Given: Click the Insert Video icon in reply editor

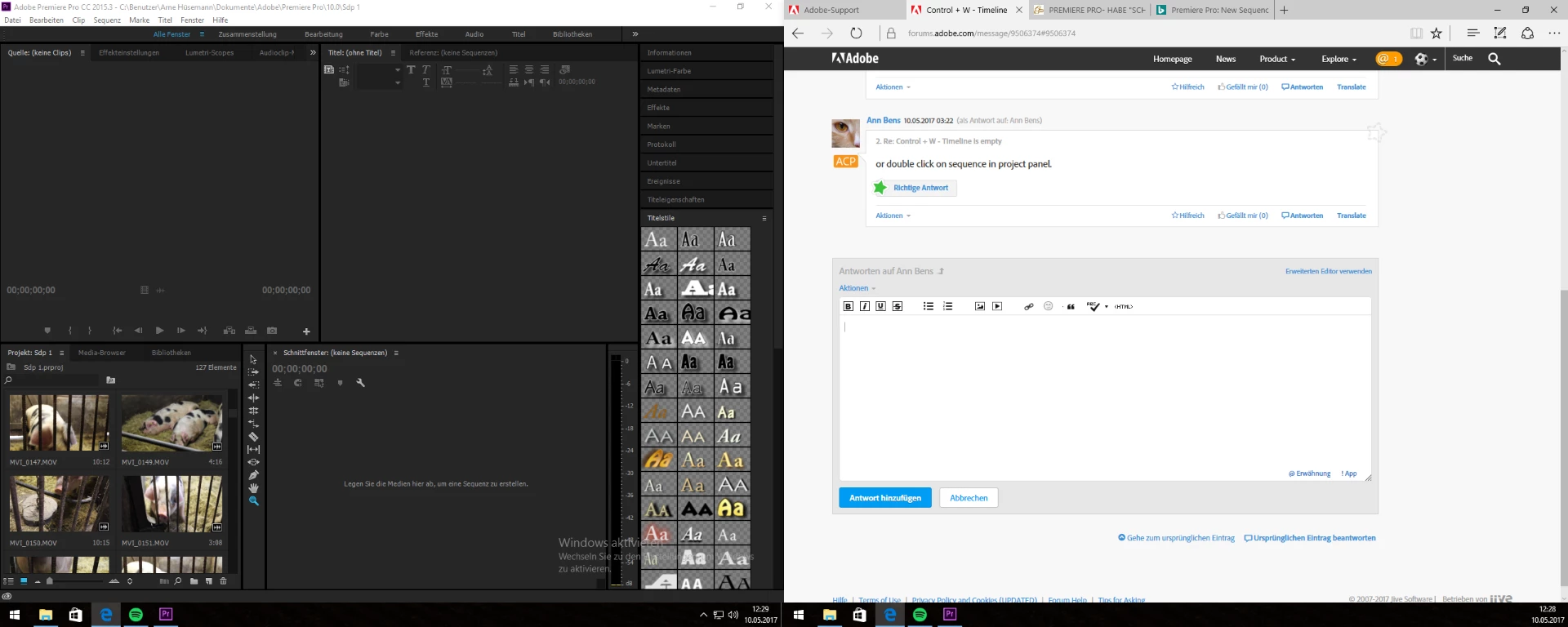Looking at the screenshot, I should [997, 306].
